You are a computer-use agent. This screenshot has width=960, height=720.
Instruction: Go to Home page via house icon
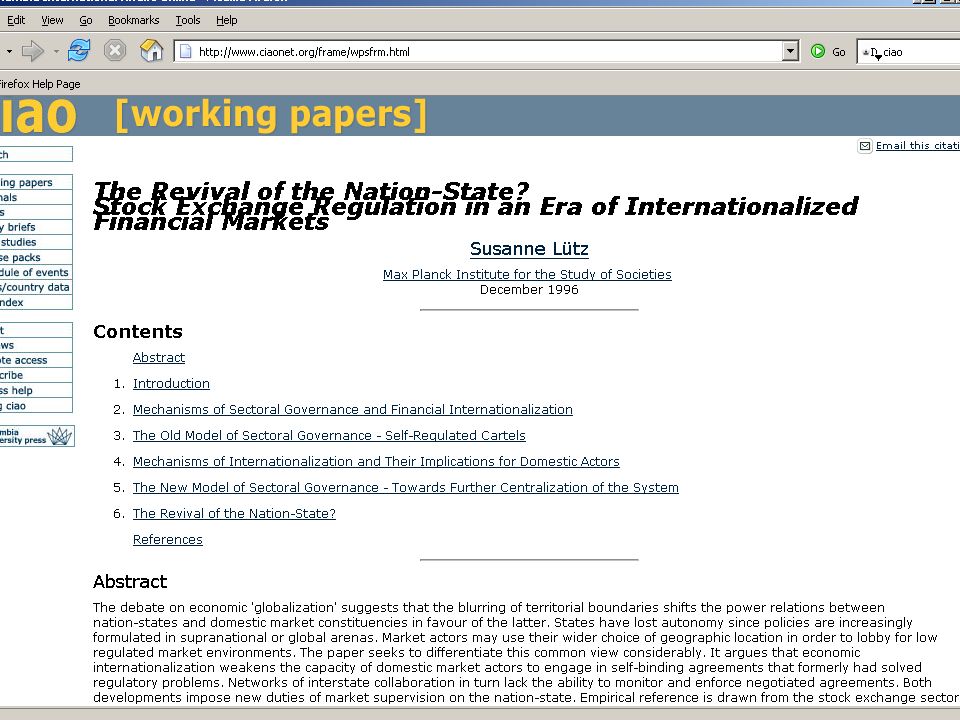coord(151,50)
